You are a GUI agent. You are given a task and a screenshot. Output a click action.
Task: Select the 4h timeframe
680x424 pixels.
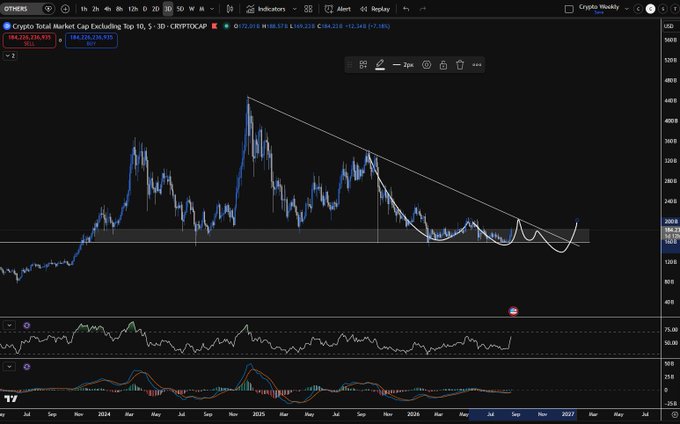107,9
